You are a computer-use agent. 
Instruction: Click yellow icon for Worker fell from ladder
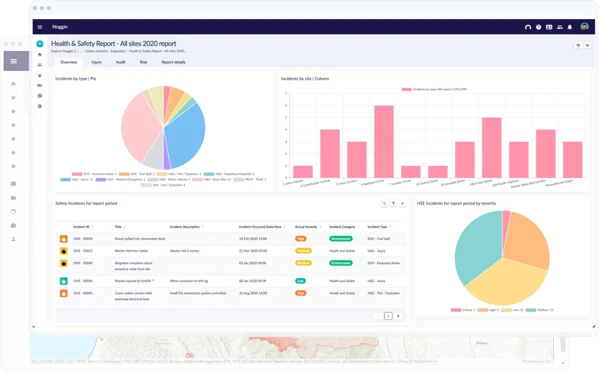[64, 251]
